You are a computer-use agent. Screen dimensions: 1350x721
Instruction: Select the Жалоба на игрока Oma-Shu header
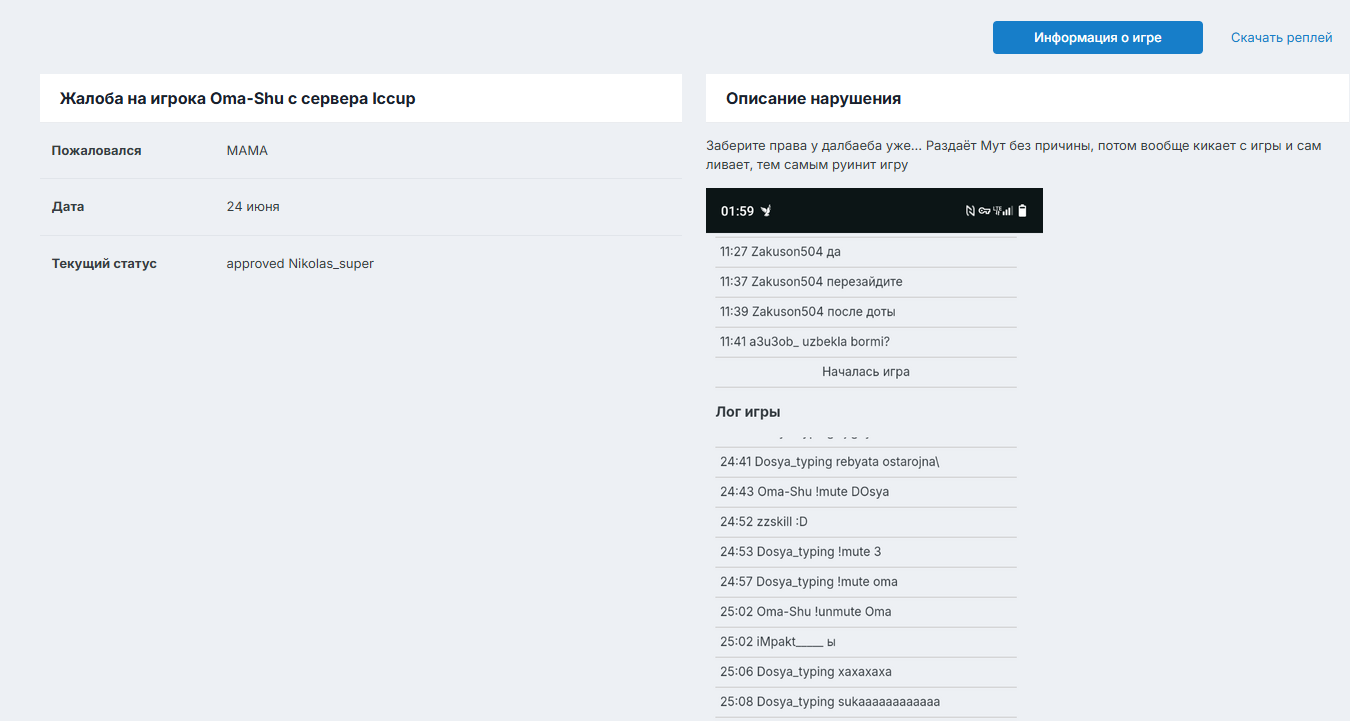238,99
